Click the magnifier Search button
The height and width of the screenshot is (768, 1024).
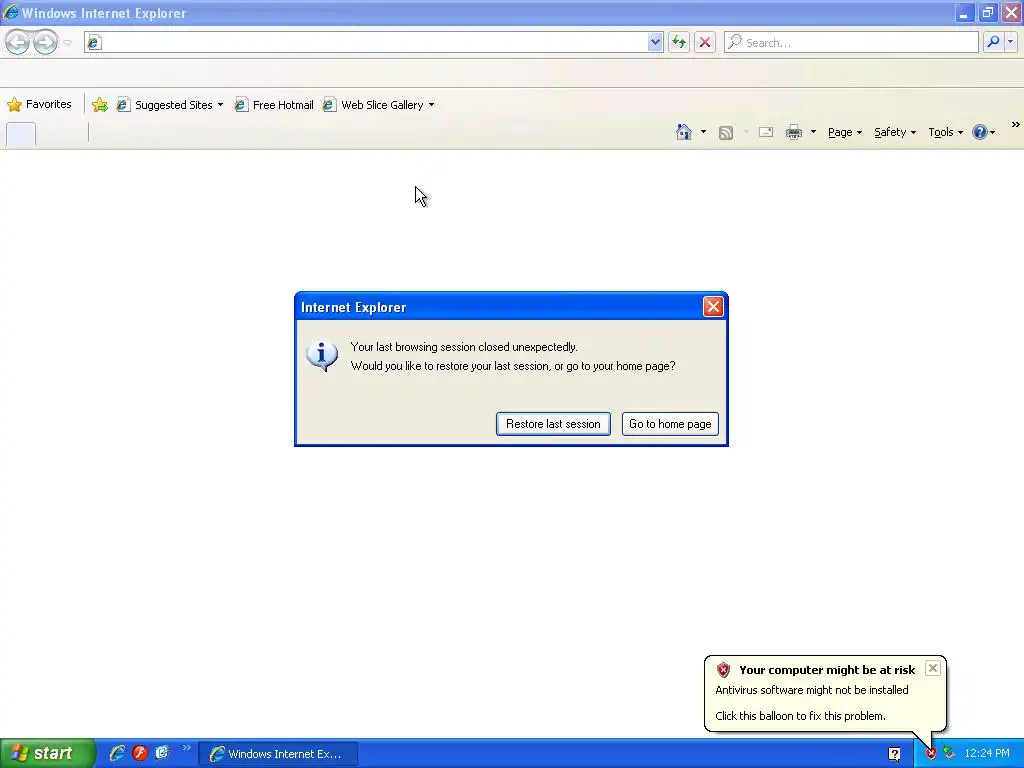click(x=993, y=42)
